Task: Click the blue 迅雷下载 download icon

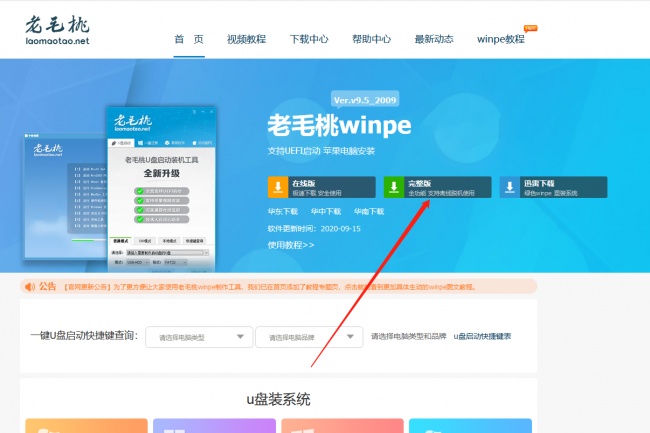Action: coord(510,187)
